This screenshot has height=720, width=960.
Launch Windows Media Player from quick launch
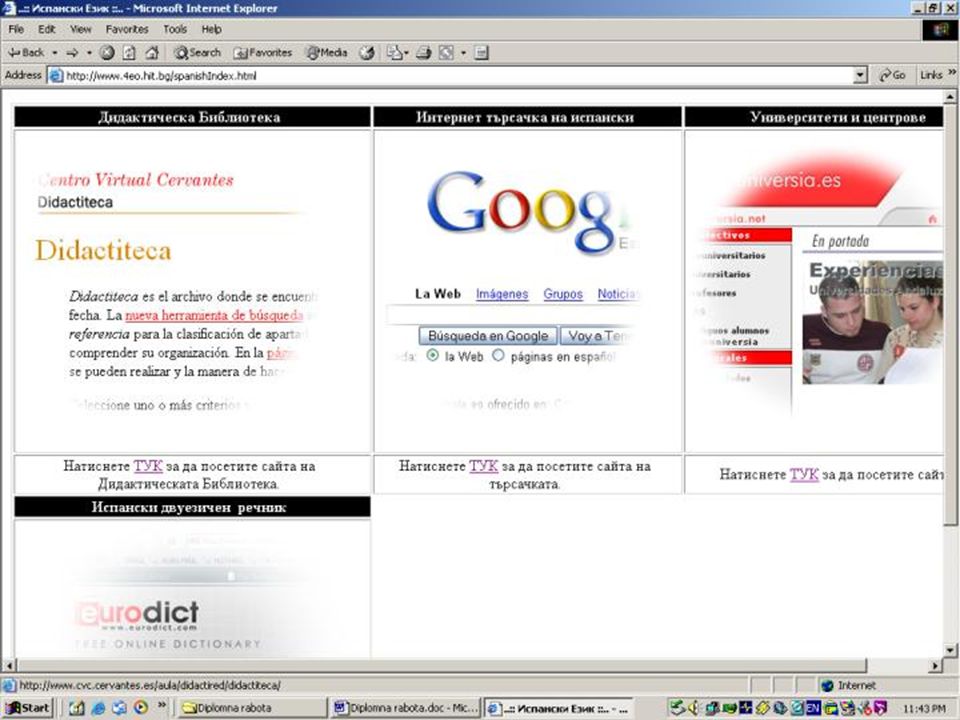click(x=140, y=708)
